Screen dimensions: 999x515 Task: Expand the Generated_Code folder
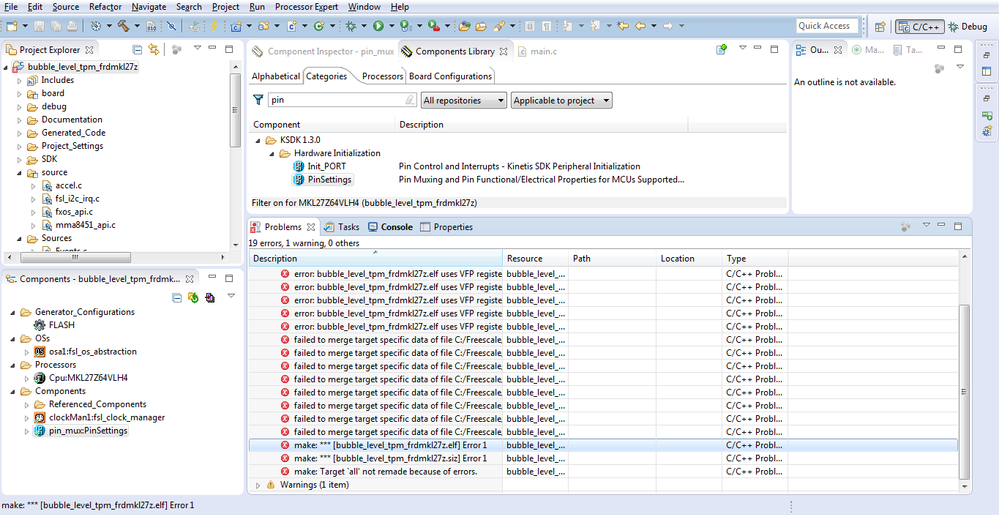[x=20, y=133]
